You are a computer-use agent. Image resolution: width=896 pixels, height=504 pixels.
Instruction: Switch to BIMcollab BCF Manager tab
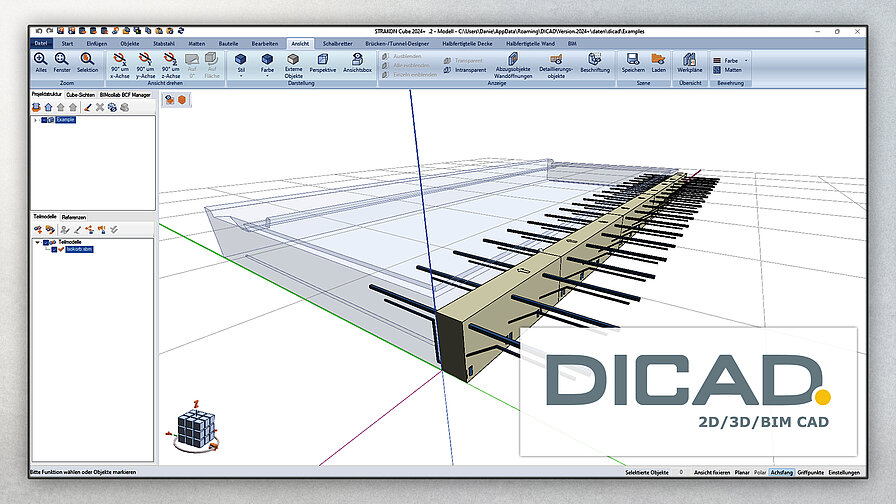click(x=125, y=95)
